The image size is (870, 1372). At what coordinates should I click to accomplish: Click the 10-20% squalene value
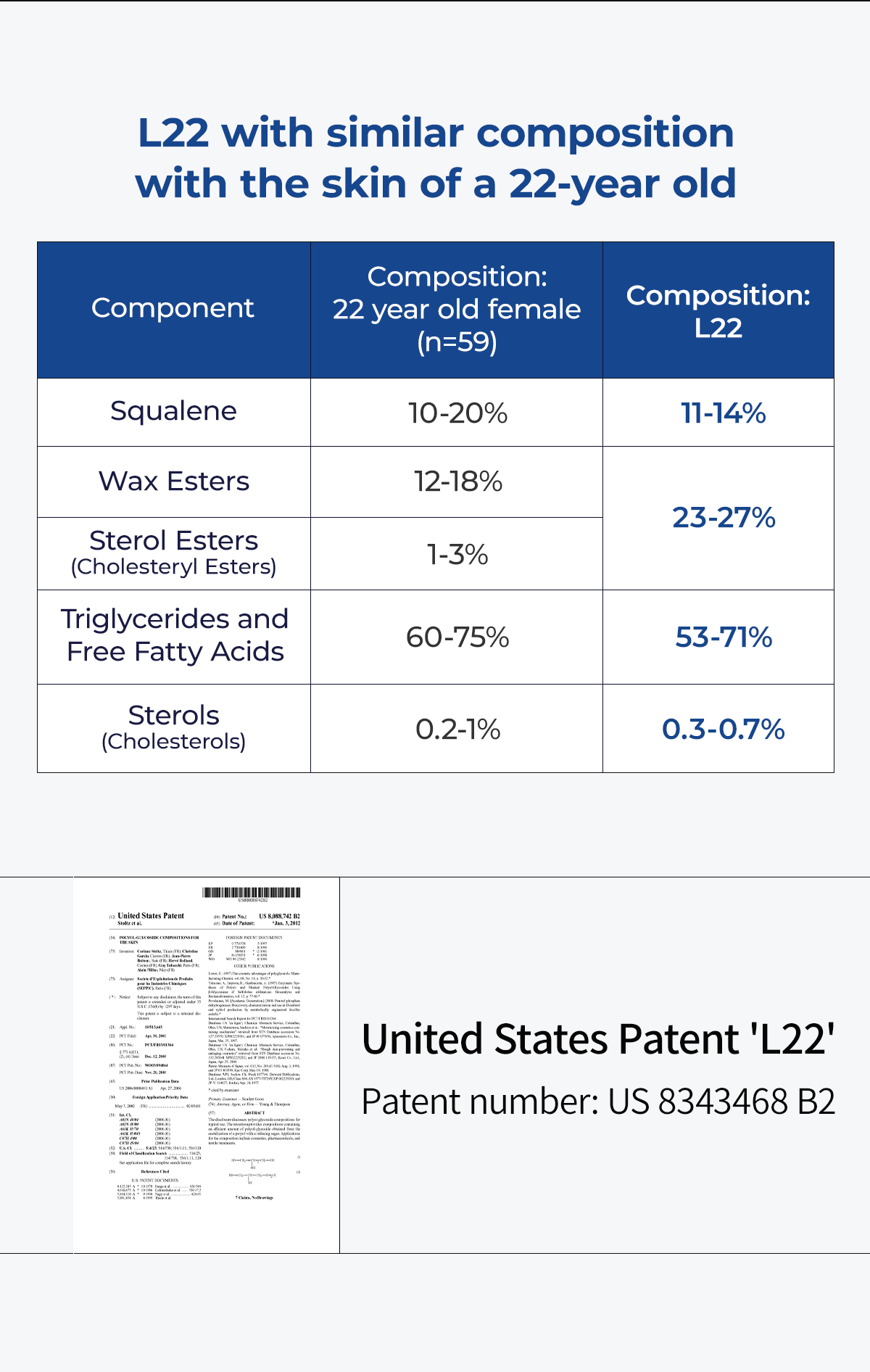(457, 413)
